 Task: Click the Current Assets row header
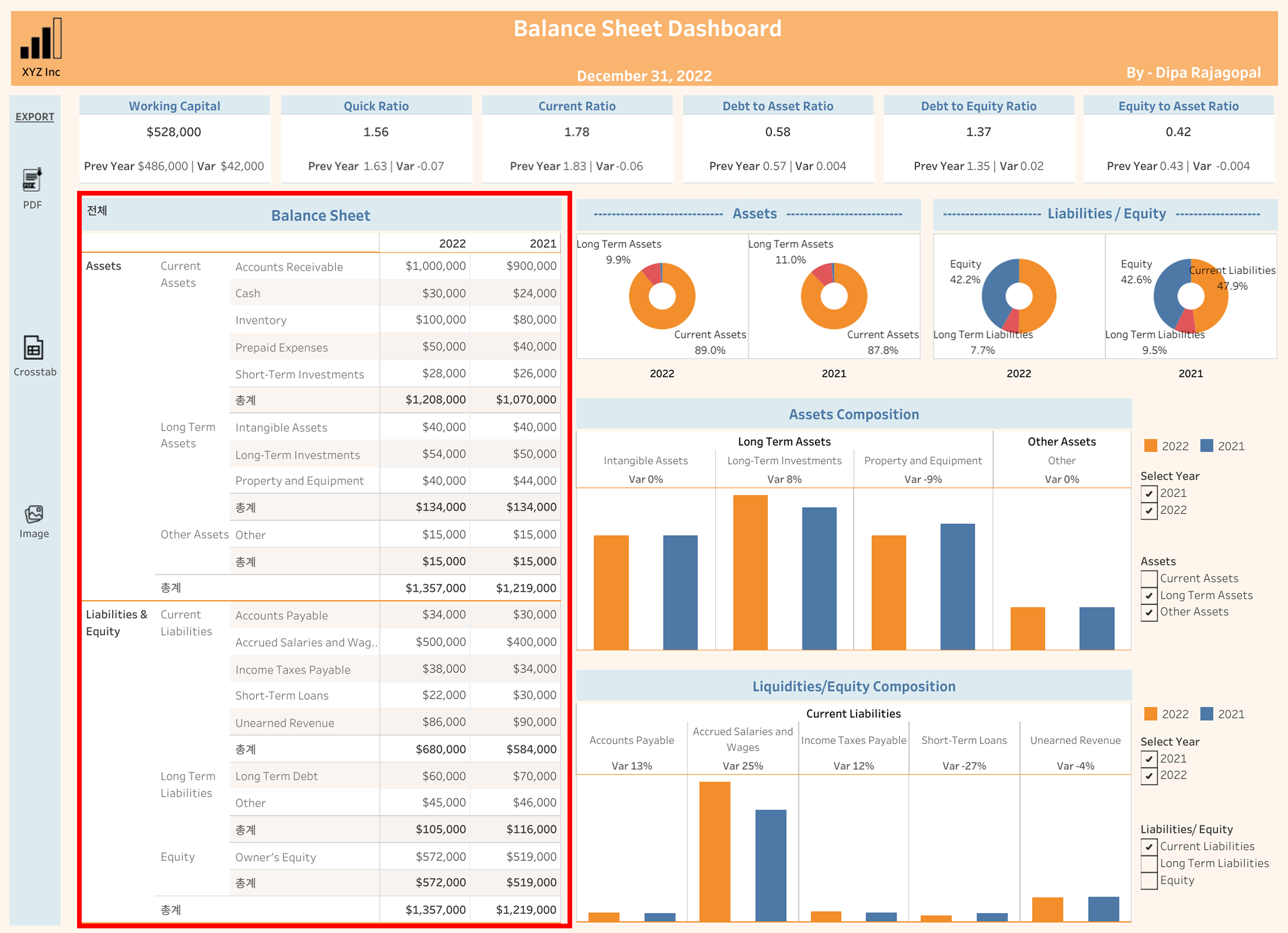[x=181, y=274]
